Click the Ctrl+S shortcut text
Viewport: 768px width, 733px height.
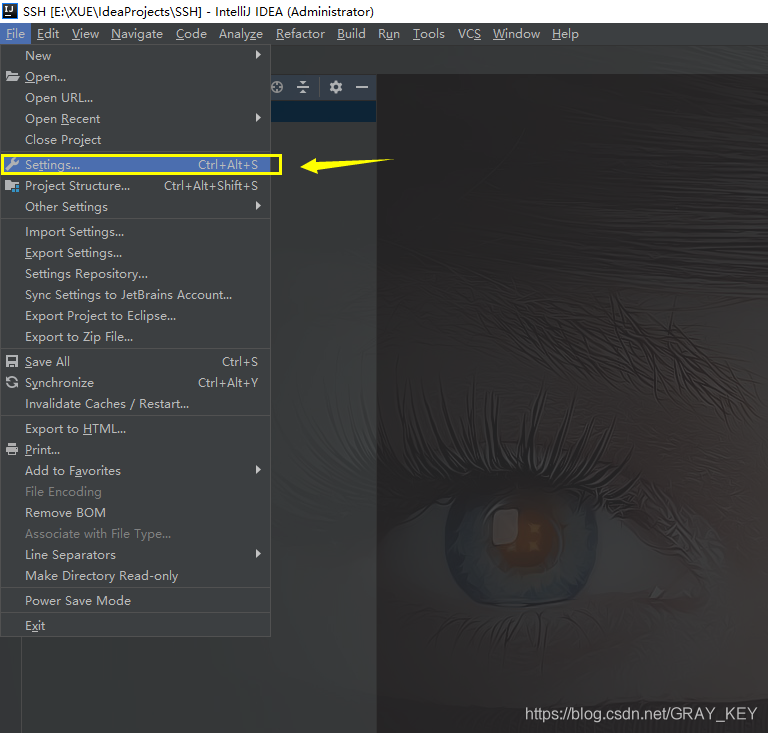pos(240,361)
